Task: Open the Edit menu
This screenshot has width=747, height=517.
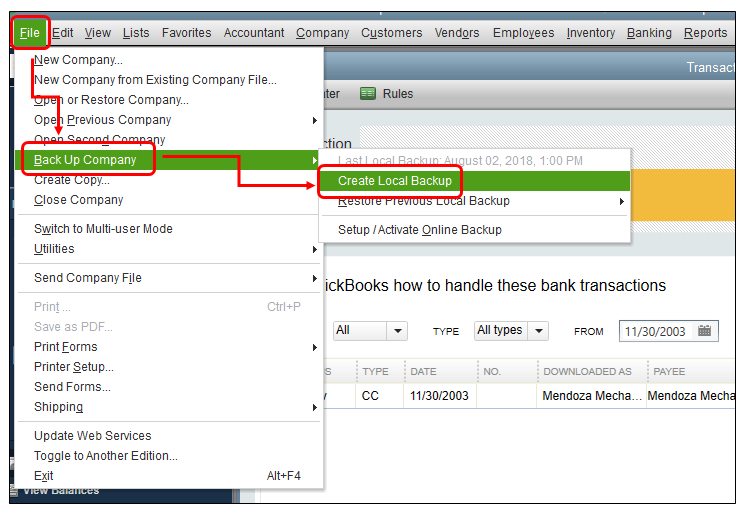Action: tap(62, 33)
